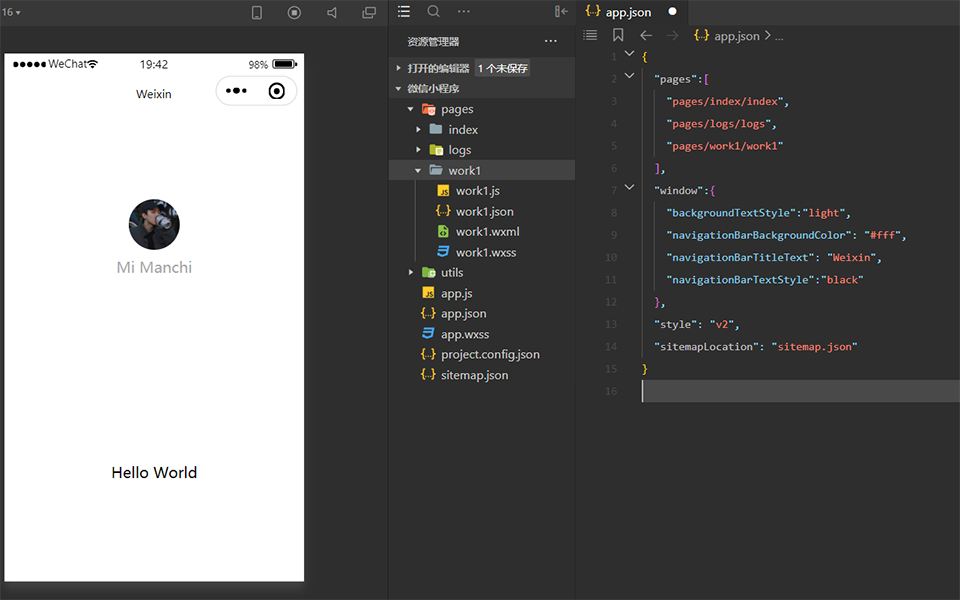Click the "sitemap.json" value in code
960x600 pixels.
[x=814, y=347]
